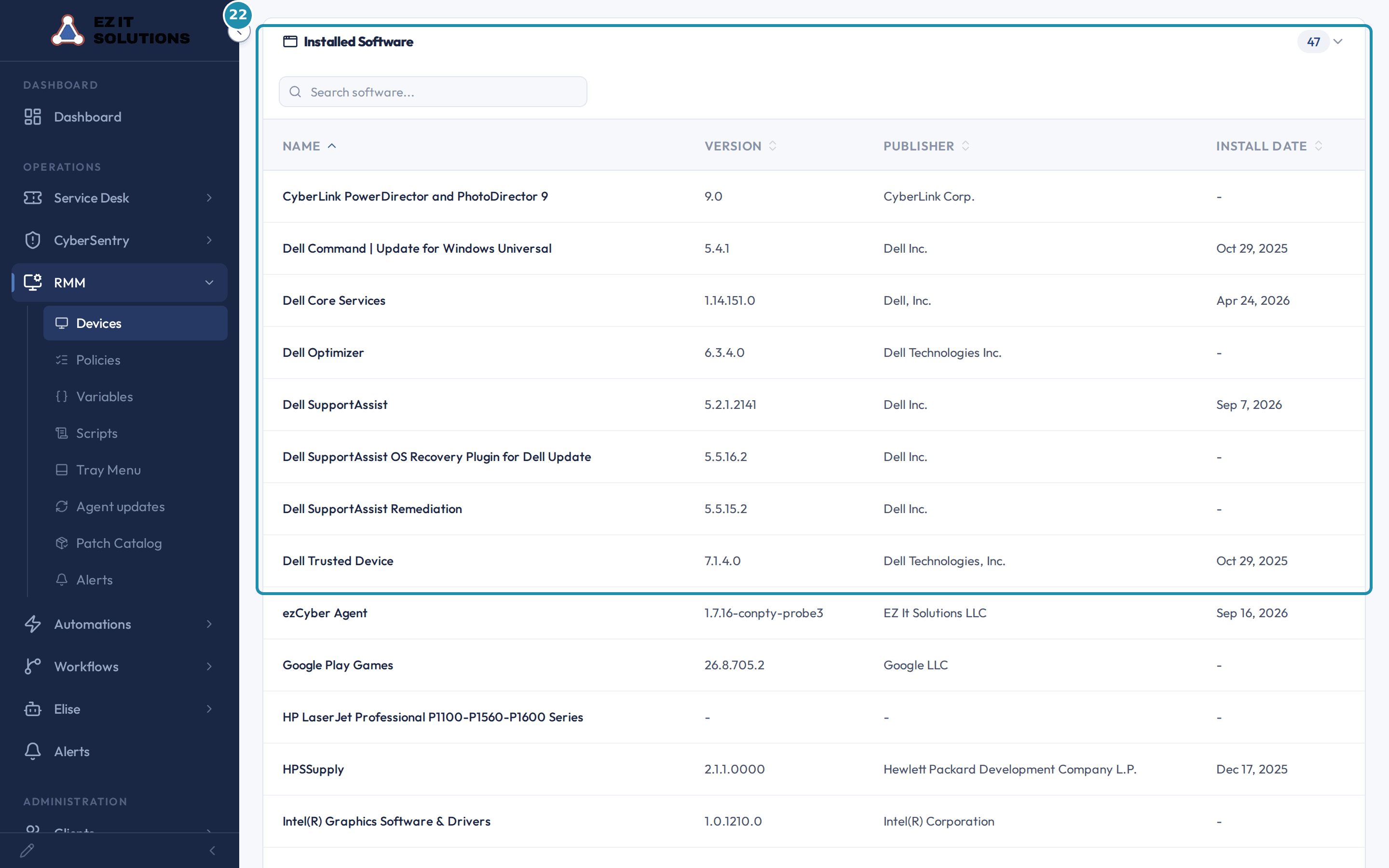Image resolution: width=1389 pixels, height=868 pixels.
Task: Click the HPSSupply software name
Action: point(313,769)
